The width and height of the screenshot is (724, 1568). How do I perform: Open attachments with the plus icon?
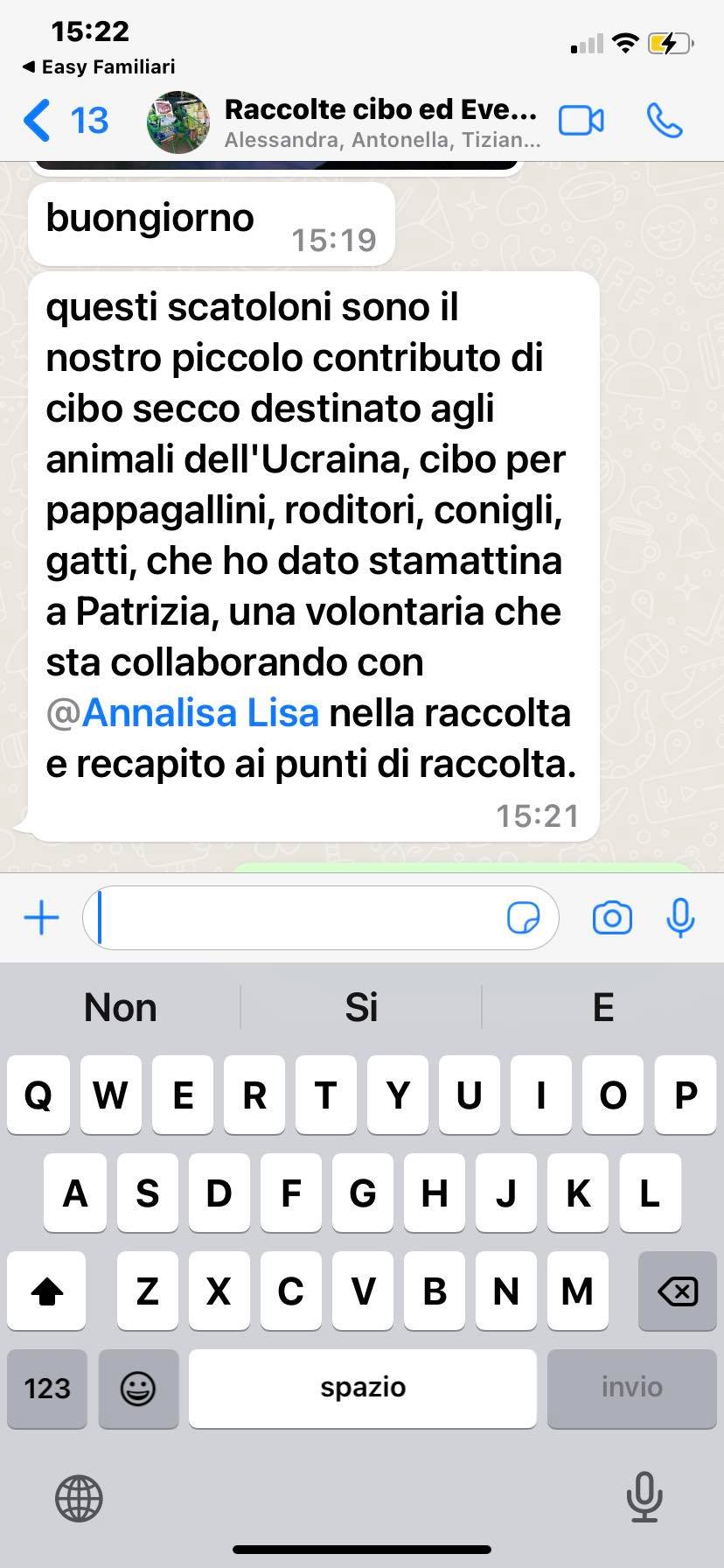point(41,918)
